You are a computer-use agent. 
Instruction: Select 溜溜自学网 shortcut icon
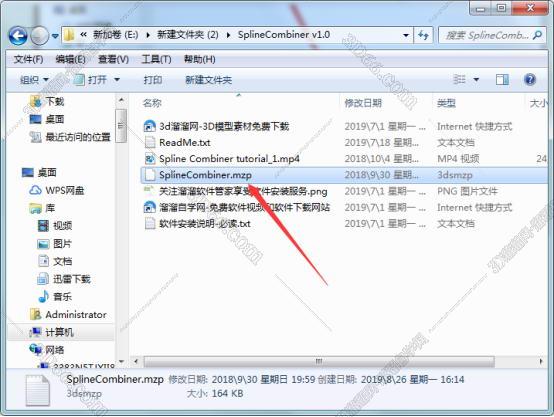point(150,207)
